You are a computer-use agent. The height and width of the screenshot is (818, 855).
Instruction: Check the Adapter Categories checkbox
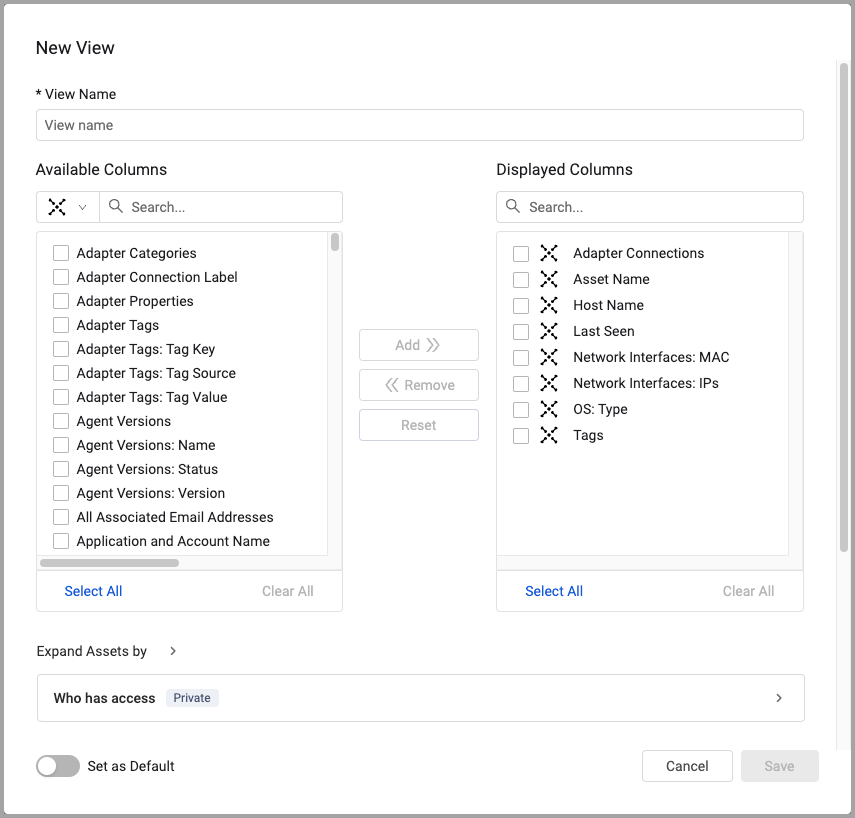61,253
